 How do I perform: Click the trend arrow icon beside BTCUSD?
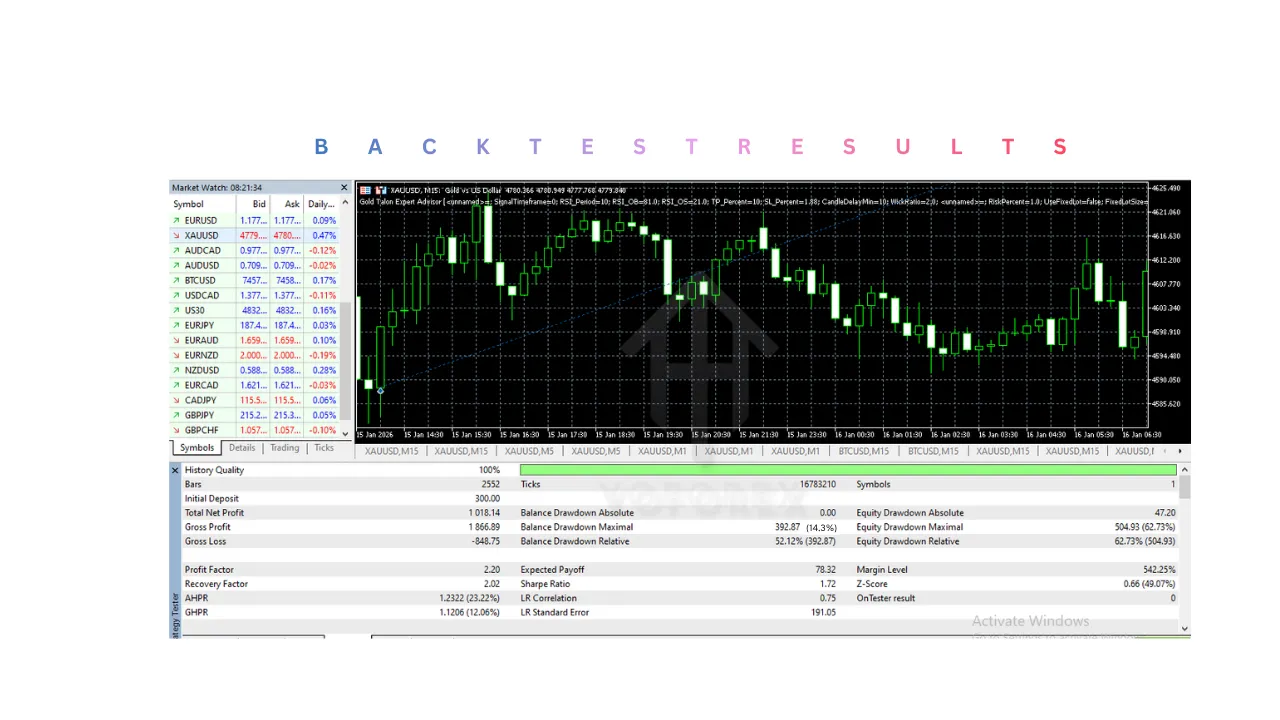(x=177, y=280)
